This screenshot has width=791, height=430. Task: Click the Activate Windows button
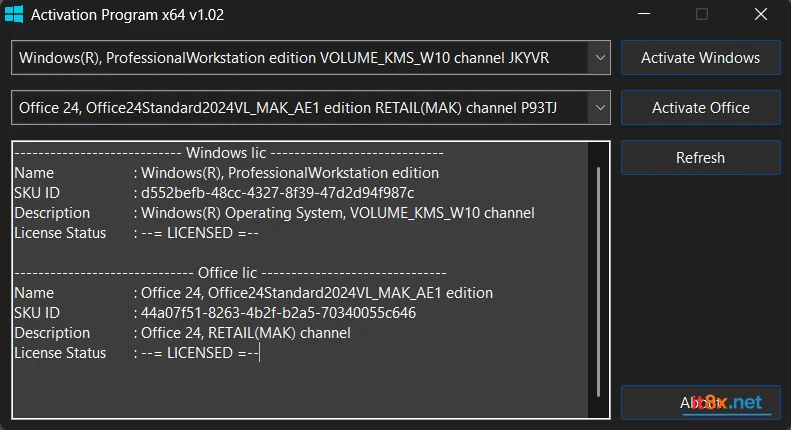(701, 58)
